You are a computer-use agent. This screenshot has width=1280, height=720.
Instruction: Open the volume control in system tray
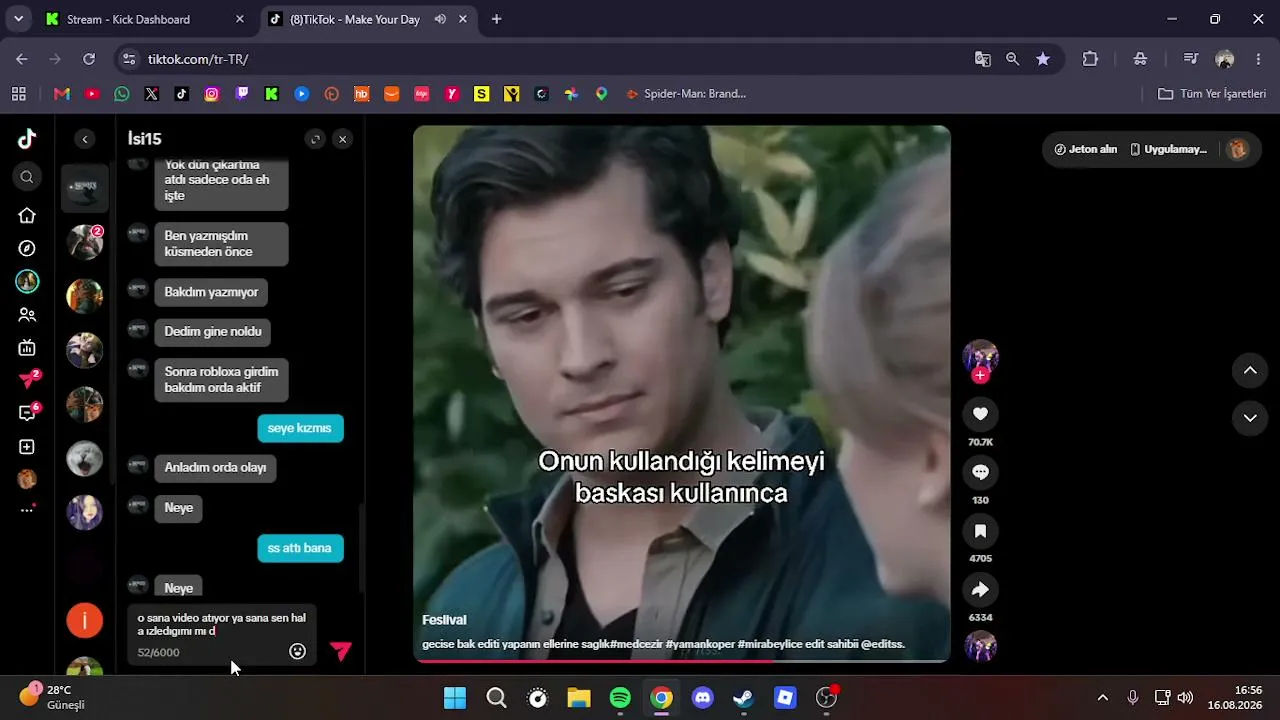tap(1186, 697)
